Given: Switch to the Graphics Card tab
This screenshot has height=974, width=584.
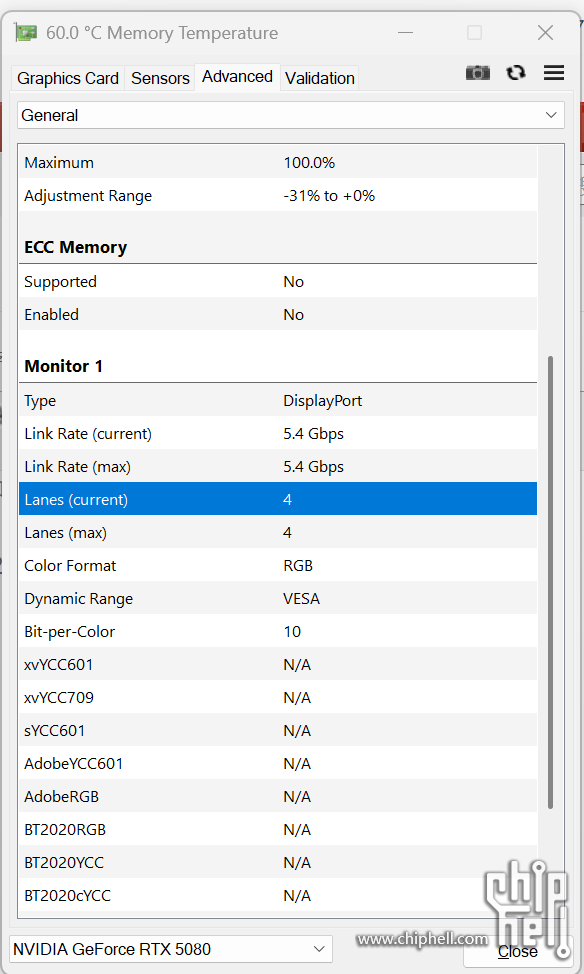Looking at the screenshot, I should point(68,78).
